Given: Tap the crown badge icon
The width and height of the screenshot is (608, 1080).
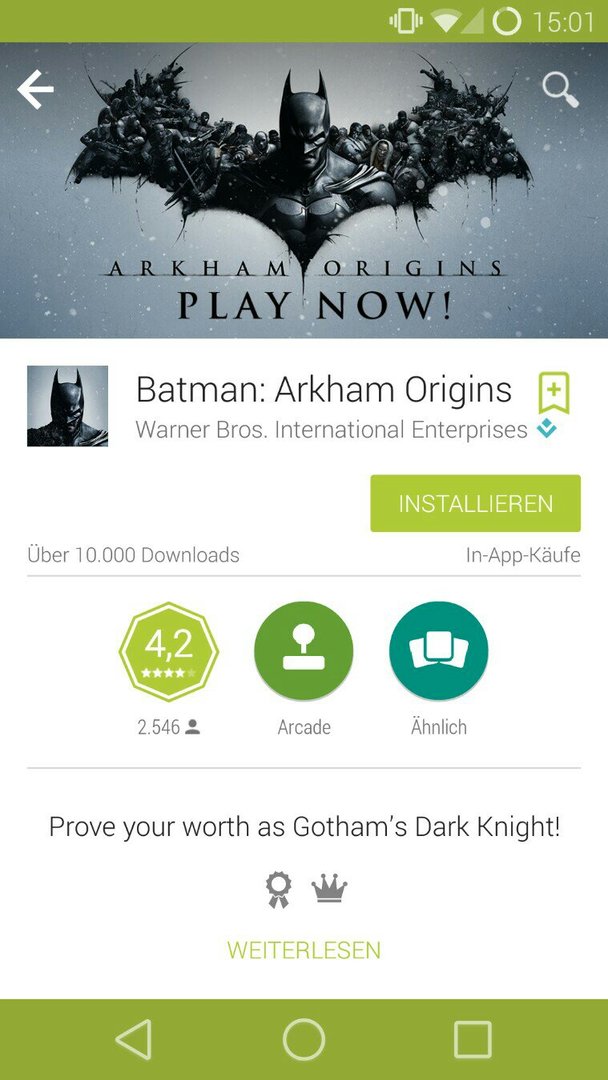Looking at the screenshot, I should pos(329,889).
